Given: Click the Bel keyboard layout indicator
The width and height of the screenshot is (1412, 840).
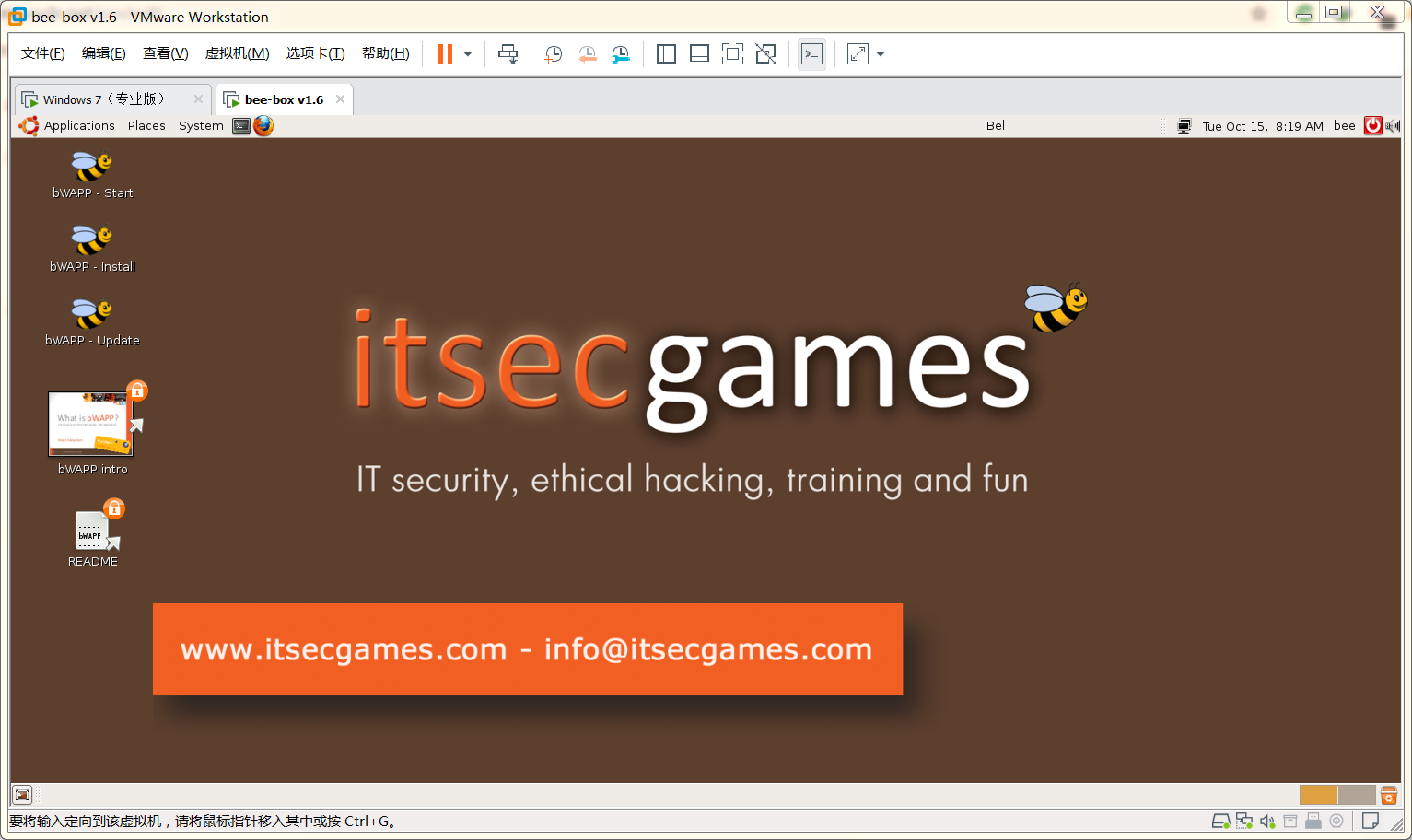Looking at the screenshot, I should pos(996,126).
